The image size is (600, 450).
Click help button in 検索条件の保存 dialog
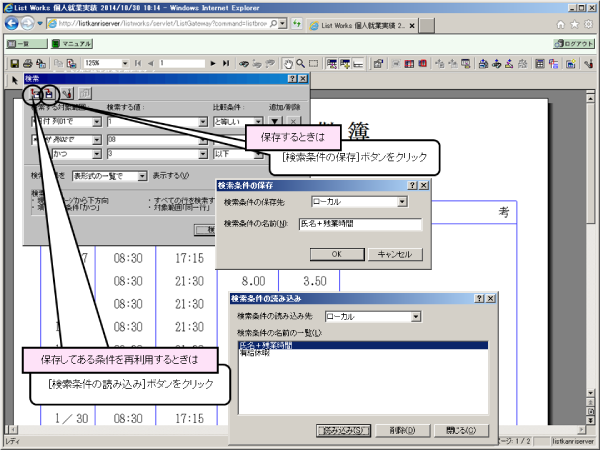[x=412, y=185]
